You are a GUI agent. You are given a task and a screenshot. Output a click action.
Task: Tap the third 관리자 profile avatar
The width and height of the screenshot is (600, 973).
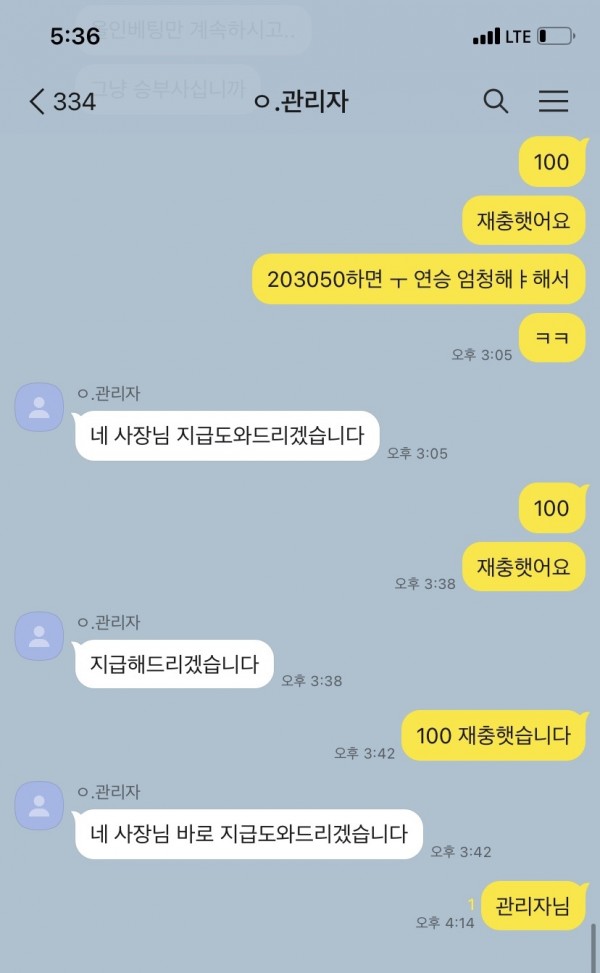point(39,805)
